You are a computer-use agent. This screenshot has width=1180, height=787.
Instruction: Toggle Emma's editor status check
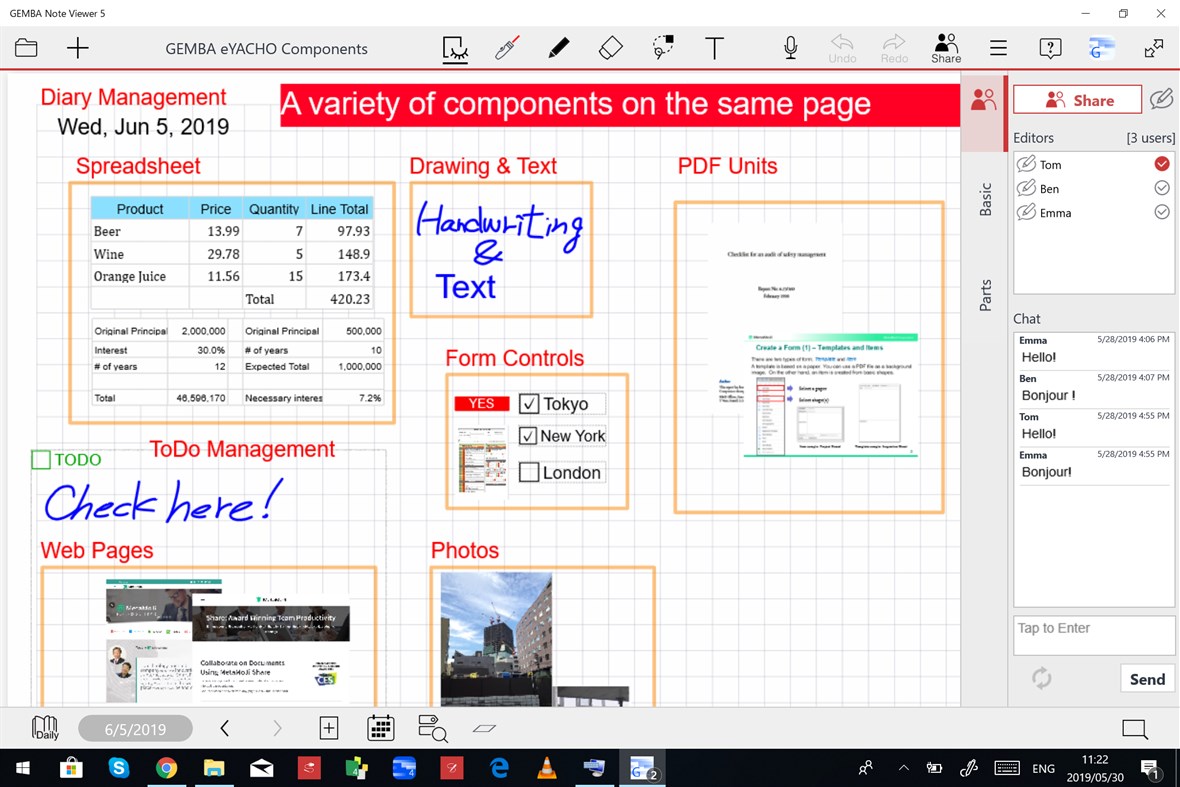tap(1161, 212)
